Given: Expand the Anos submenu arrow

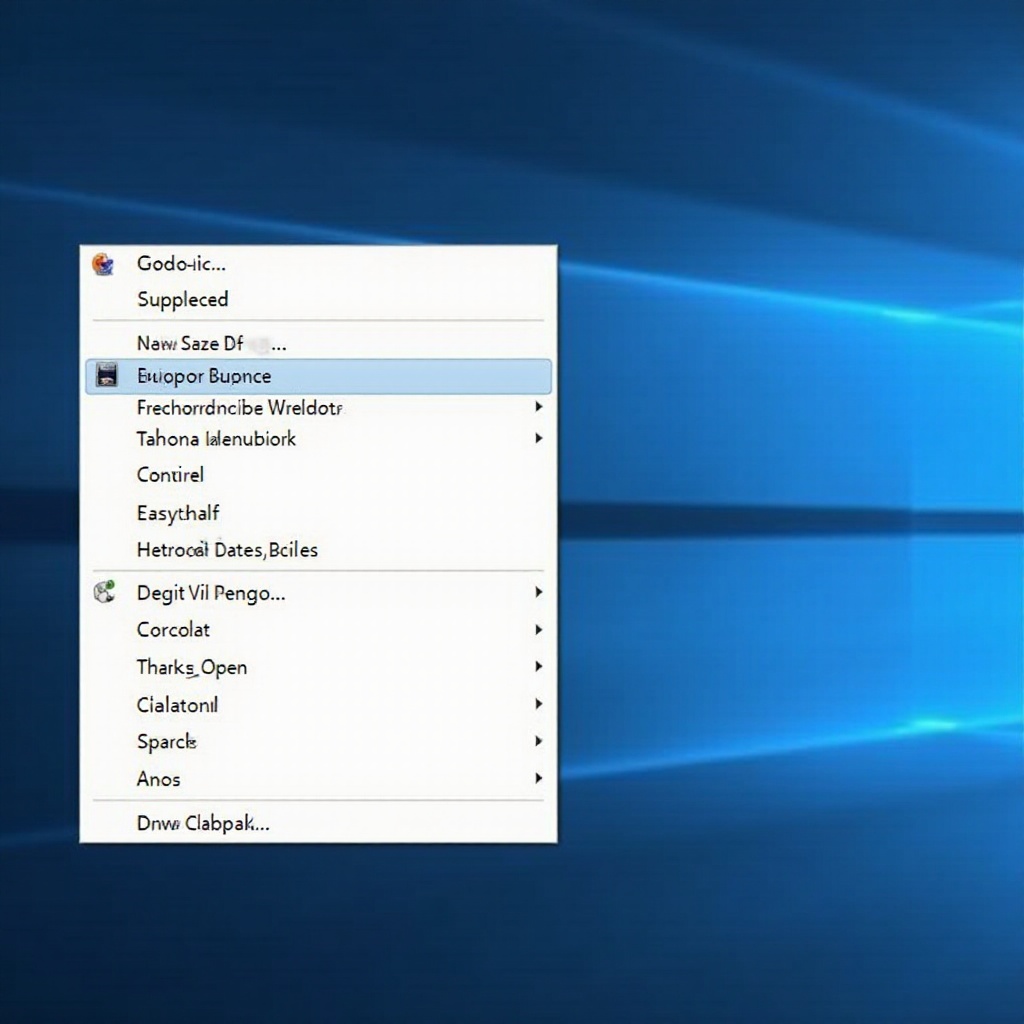Looking at the screenshot, I should (538, 778).
